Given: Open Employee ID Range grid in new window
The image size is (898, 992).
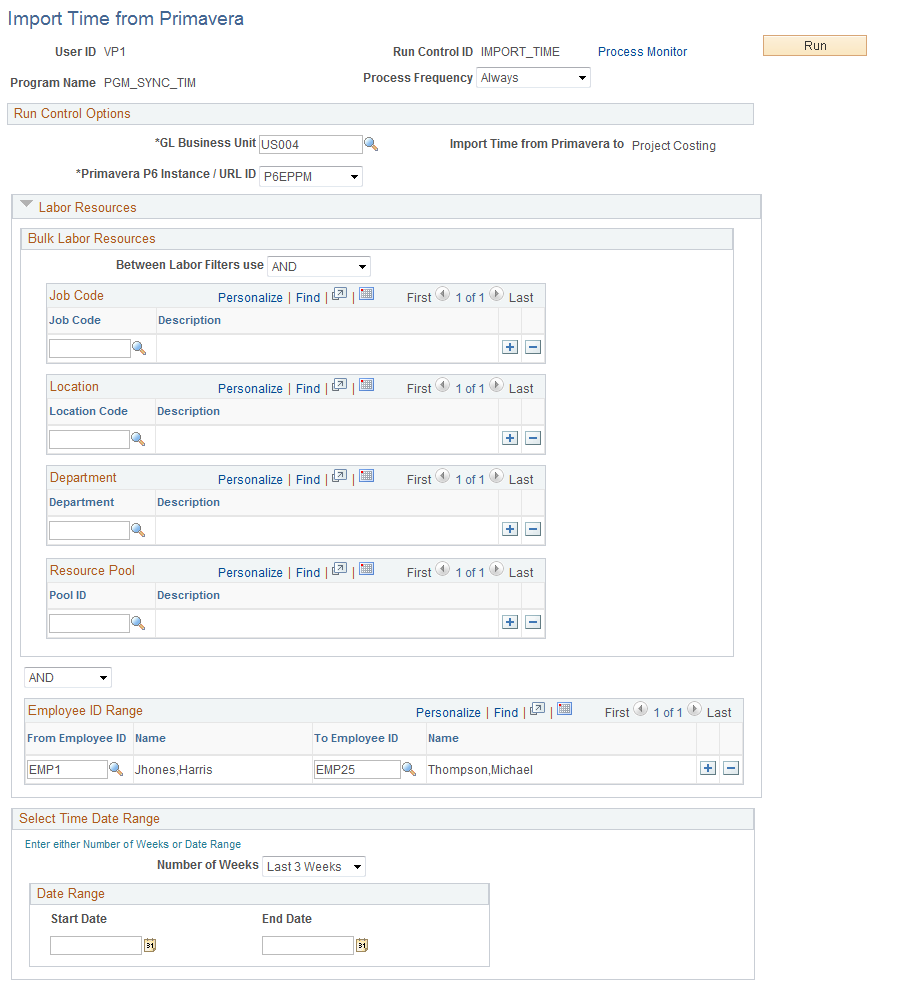Looking at the screenshot, I should [x=538, y=709].
